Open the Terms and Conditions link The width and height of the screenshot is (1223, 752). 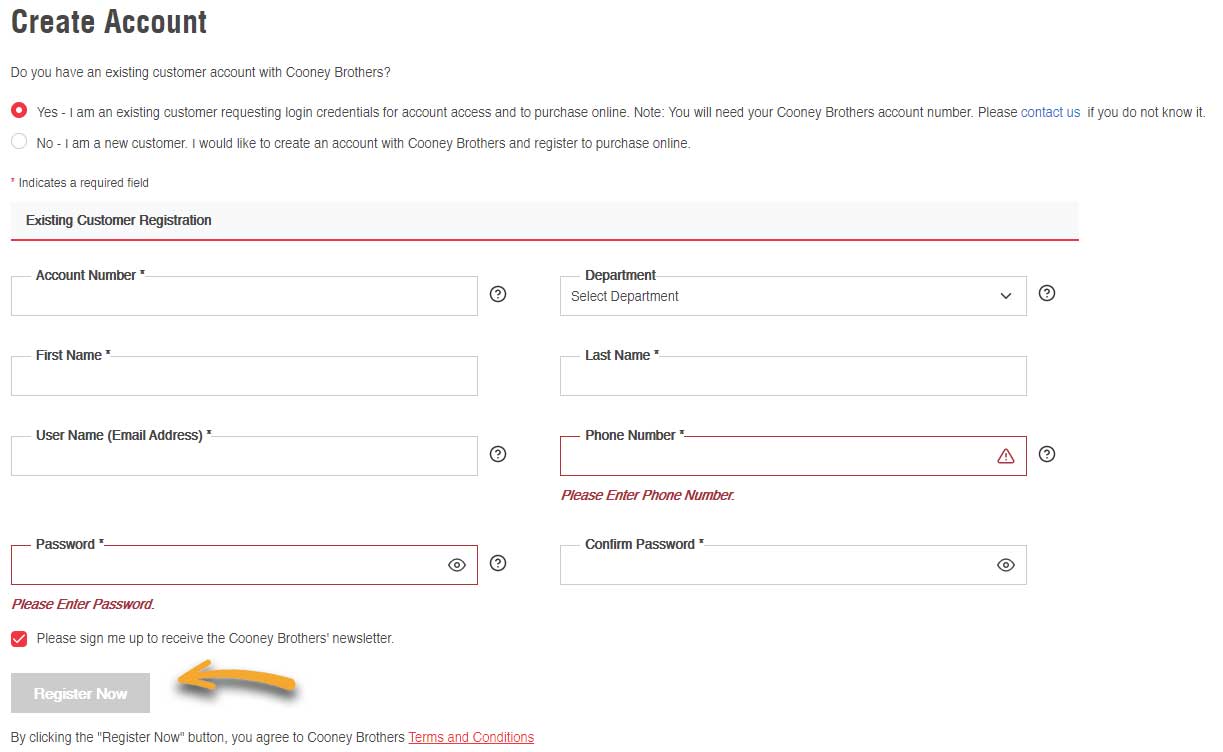coord(470,737)
